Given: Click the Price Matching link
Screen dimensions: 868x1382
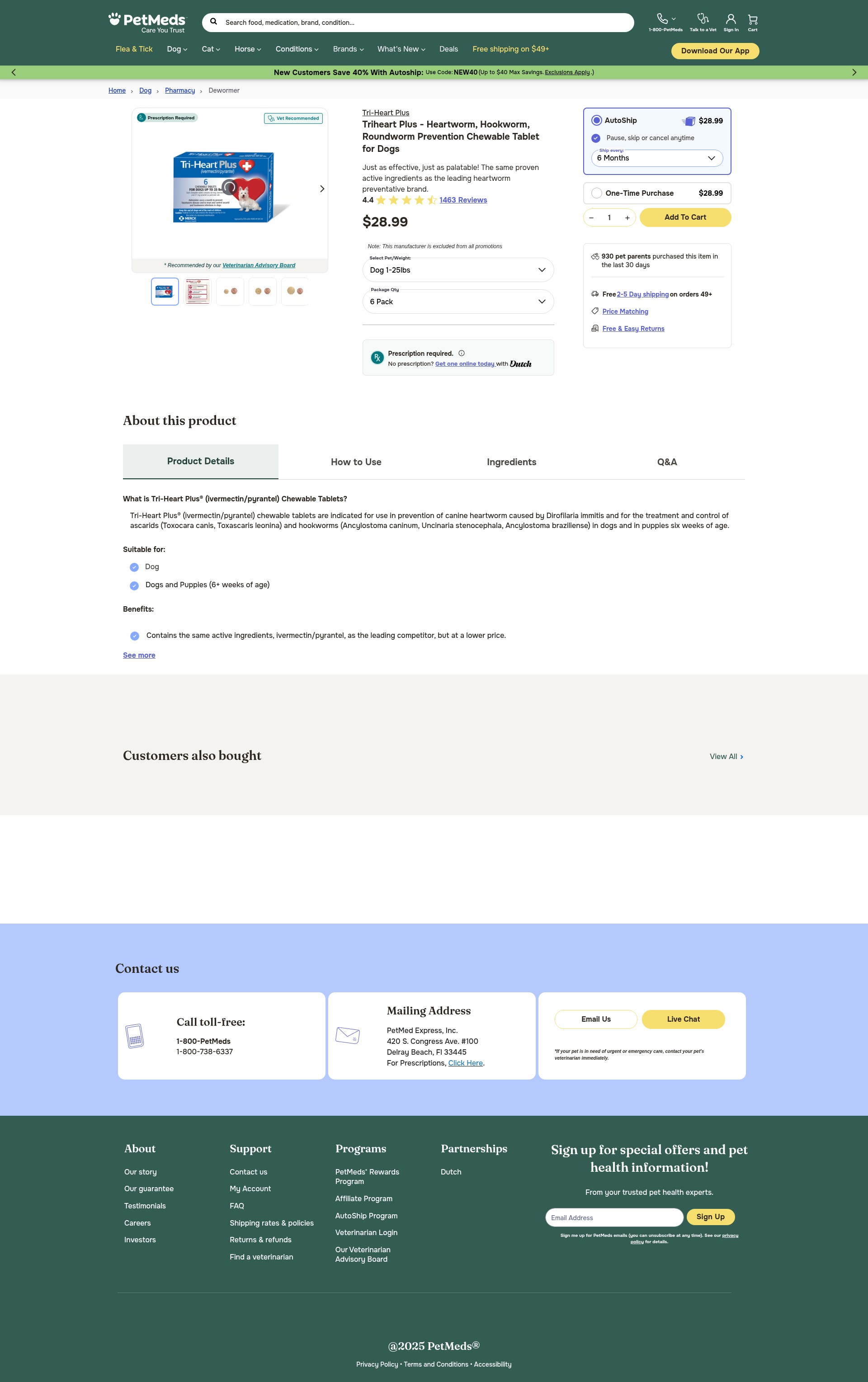Looking at the screenshot, I should coord(625,311).
